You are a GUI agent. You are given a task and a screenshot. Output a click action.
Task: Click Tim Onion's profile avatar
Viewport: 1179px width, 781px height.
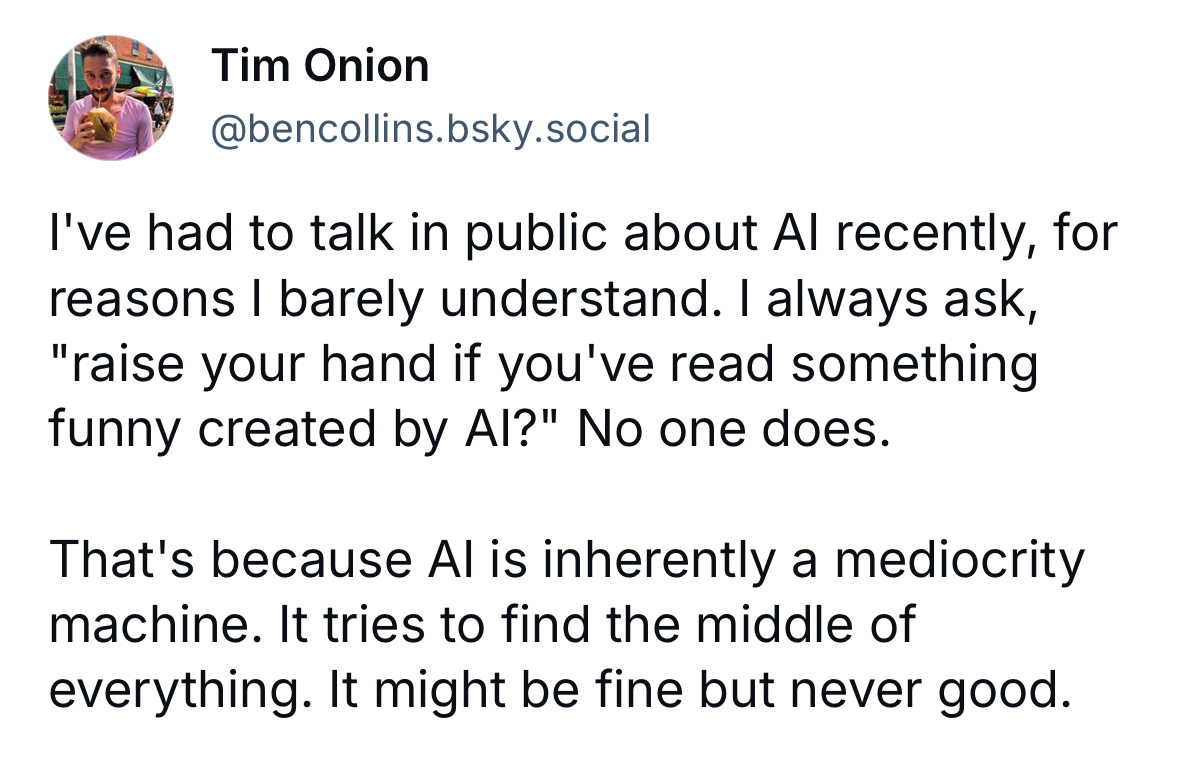[110, 97]
